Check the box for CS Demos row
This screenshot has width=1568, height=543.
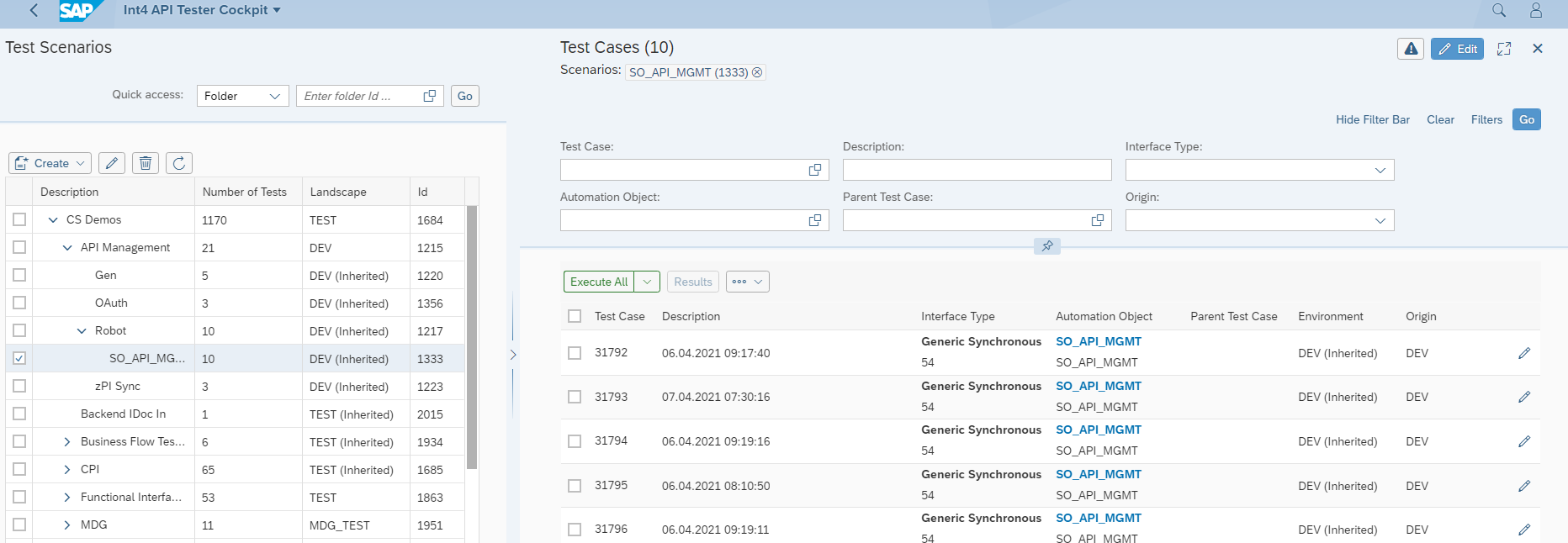[19, 219]
